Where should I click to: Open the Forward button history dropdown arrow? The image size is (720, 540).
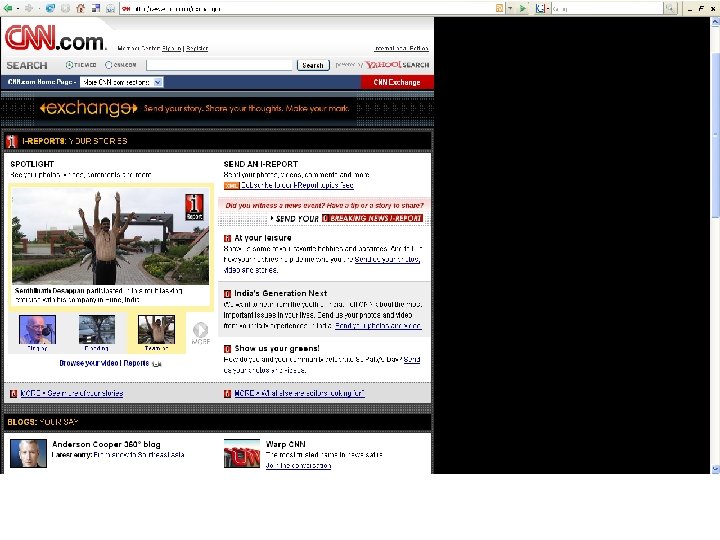tap(39, 8)
